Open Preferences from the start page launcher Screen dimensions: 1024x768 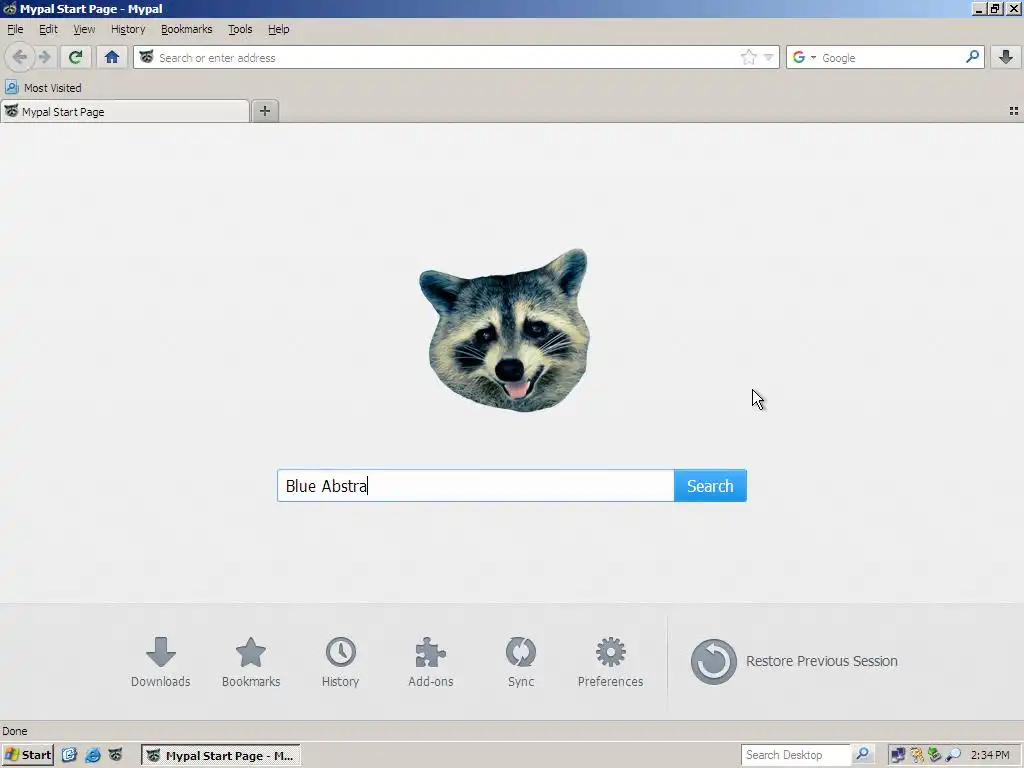610,662
